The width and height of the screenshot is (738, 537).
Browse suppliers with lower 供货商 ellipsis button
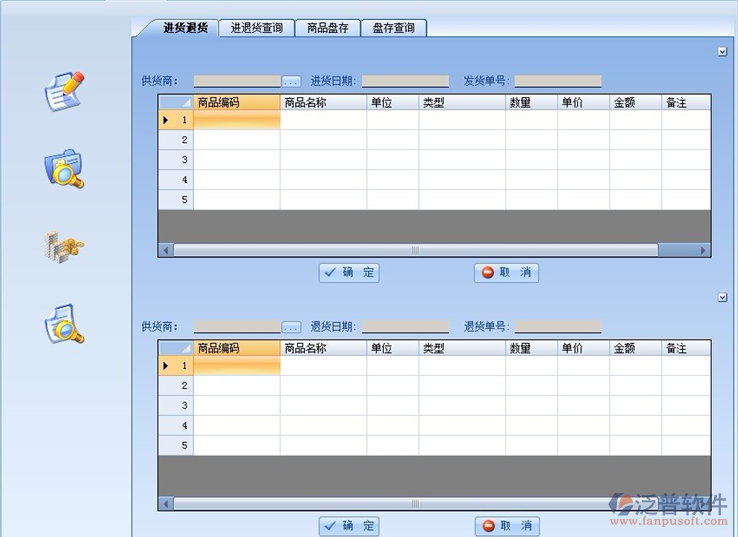tap(291, 327)
